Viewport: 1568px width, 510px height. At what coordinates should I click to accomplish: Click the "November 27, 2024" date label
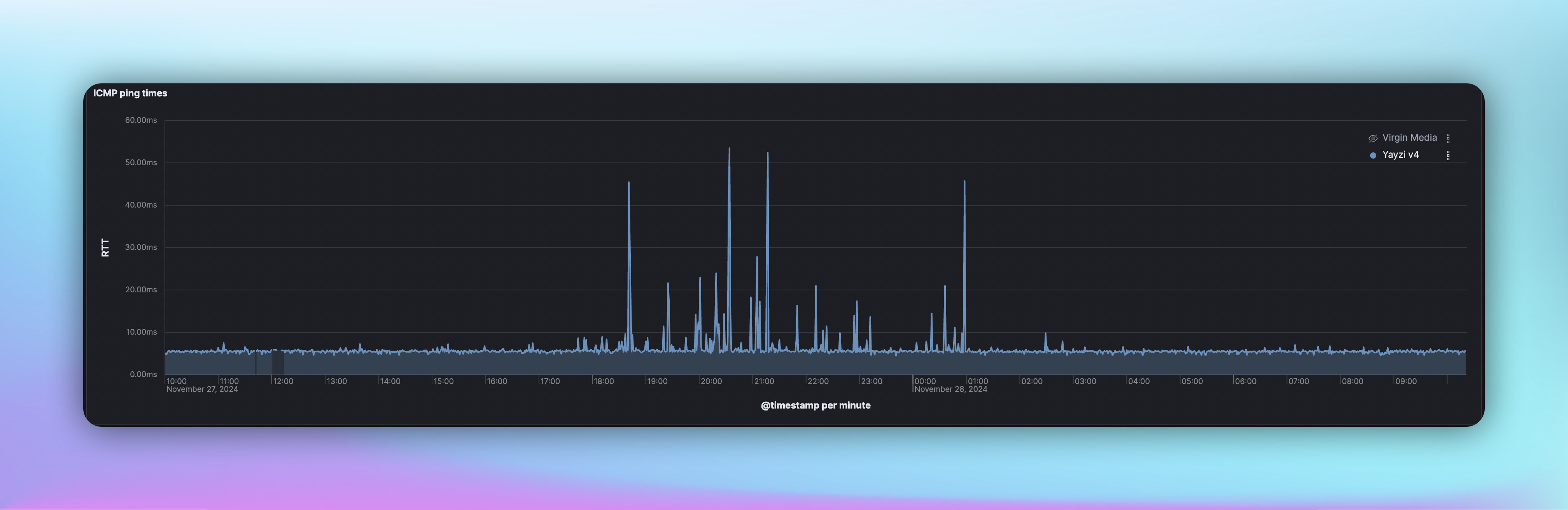[x=202, y=389]
